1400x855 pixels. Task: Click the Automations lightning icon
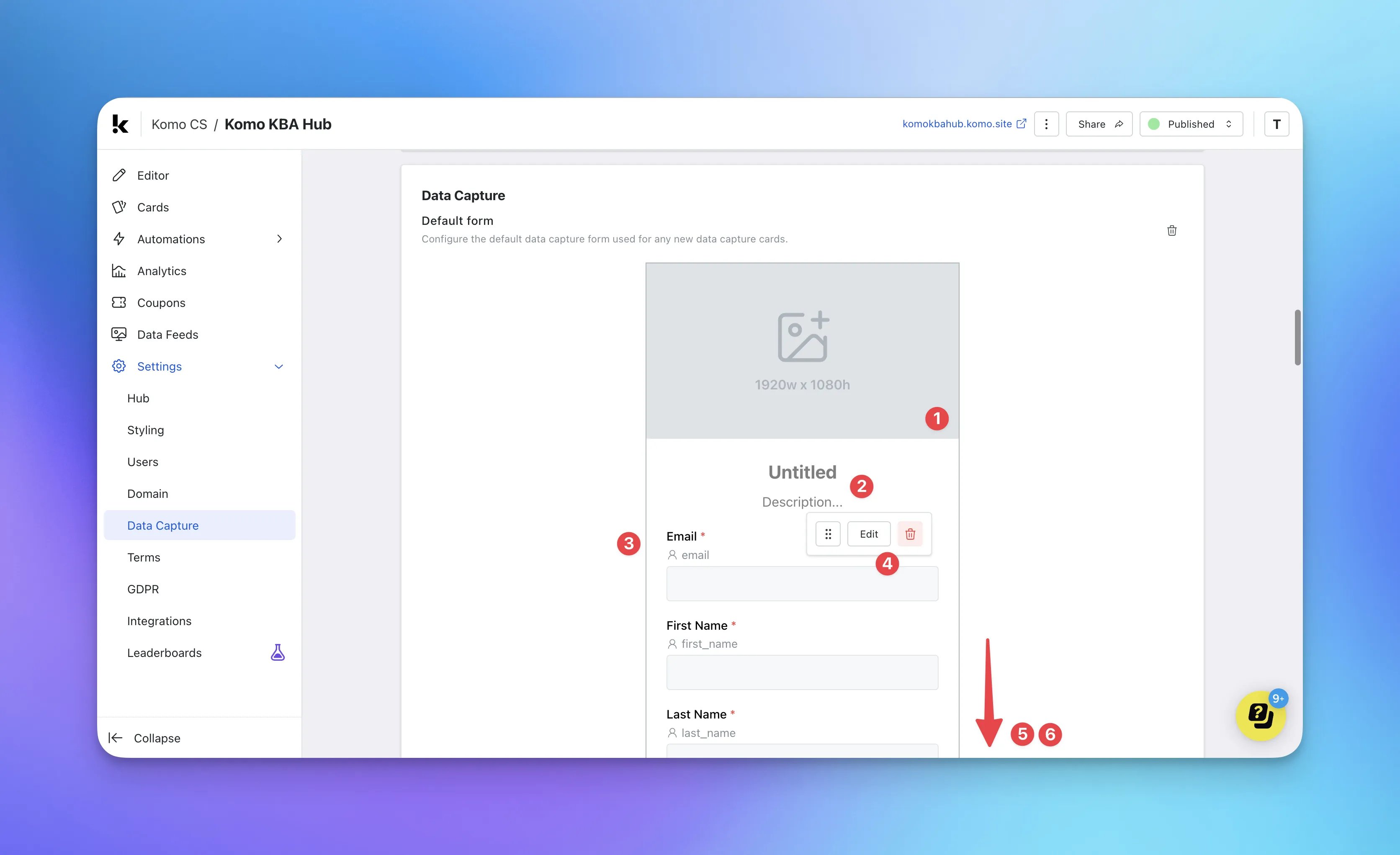click(x=119, y=239)
